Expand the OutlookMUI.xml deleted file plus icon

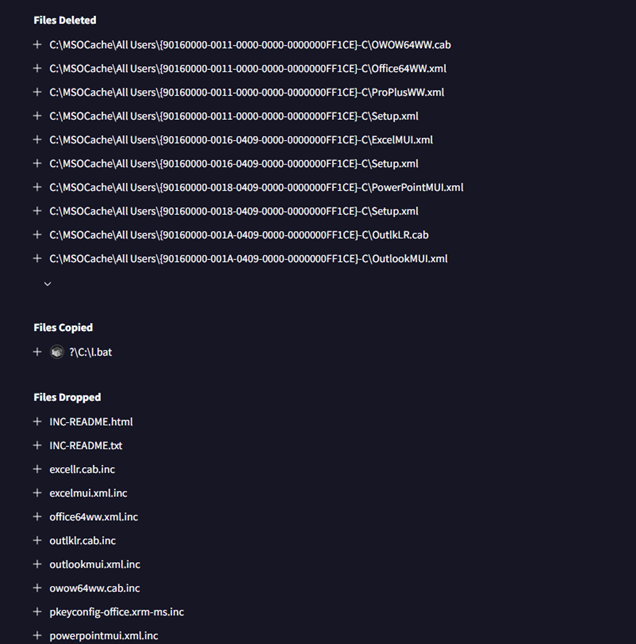(x=37, y=258)
